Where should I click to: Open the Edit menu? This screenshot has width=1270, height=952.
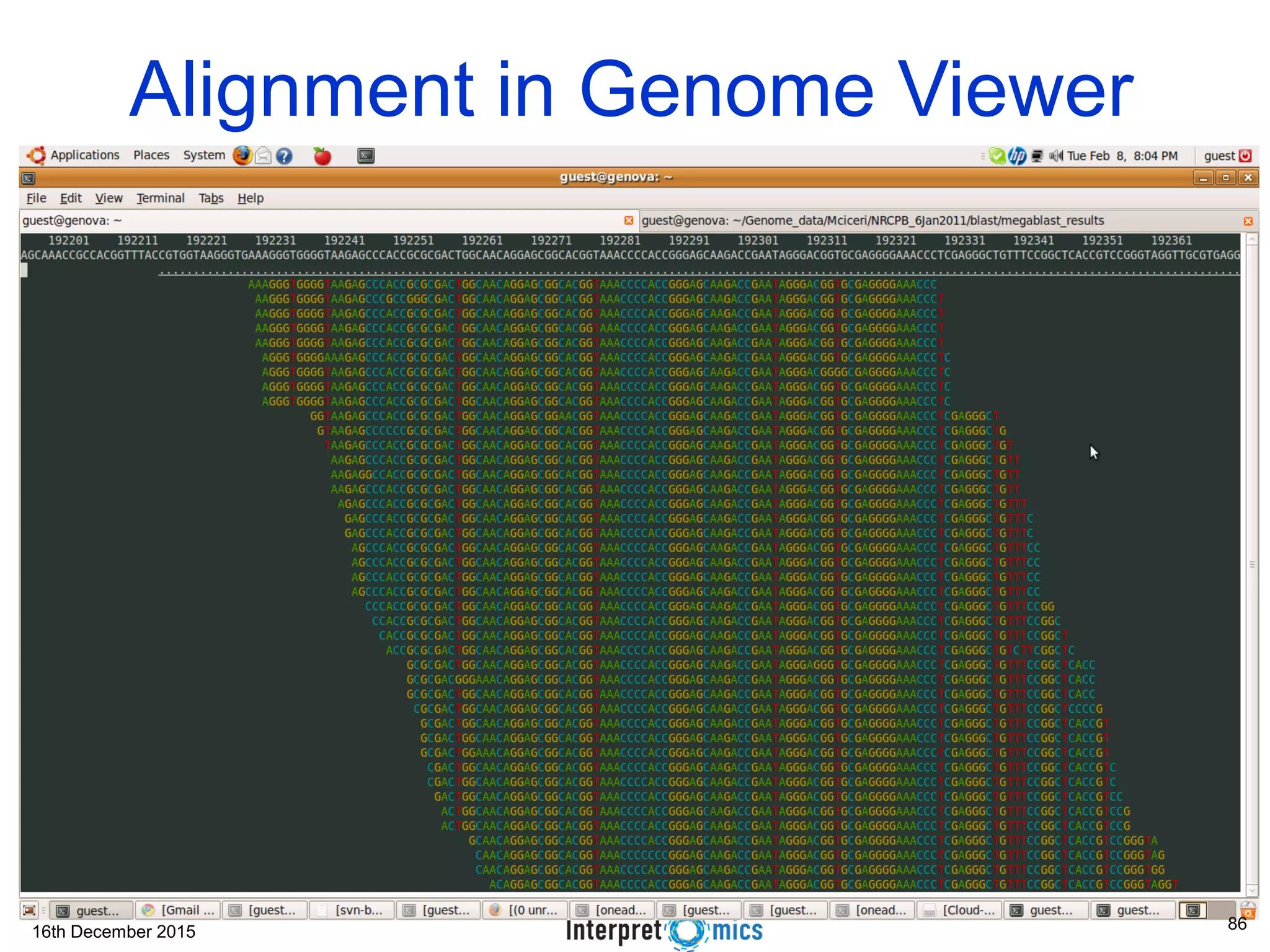click(71, 198)
